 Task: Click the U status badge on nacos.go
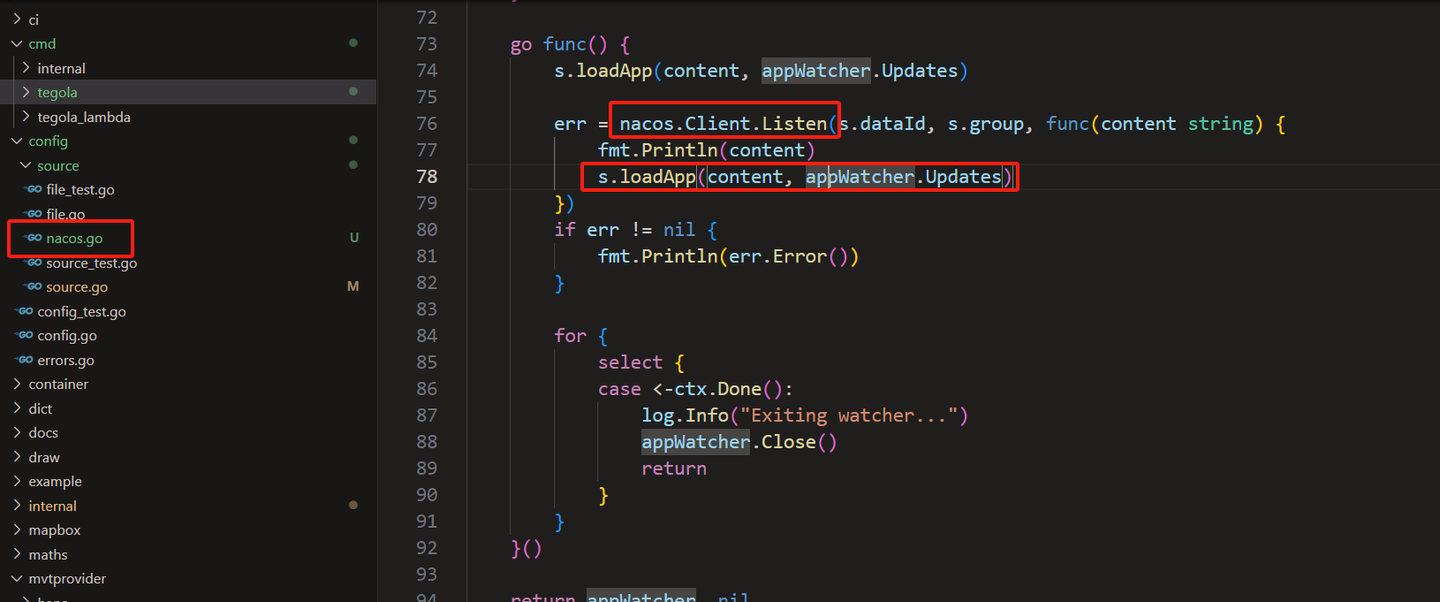354,238
